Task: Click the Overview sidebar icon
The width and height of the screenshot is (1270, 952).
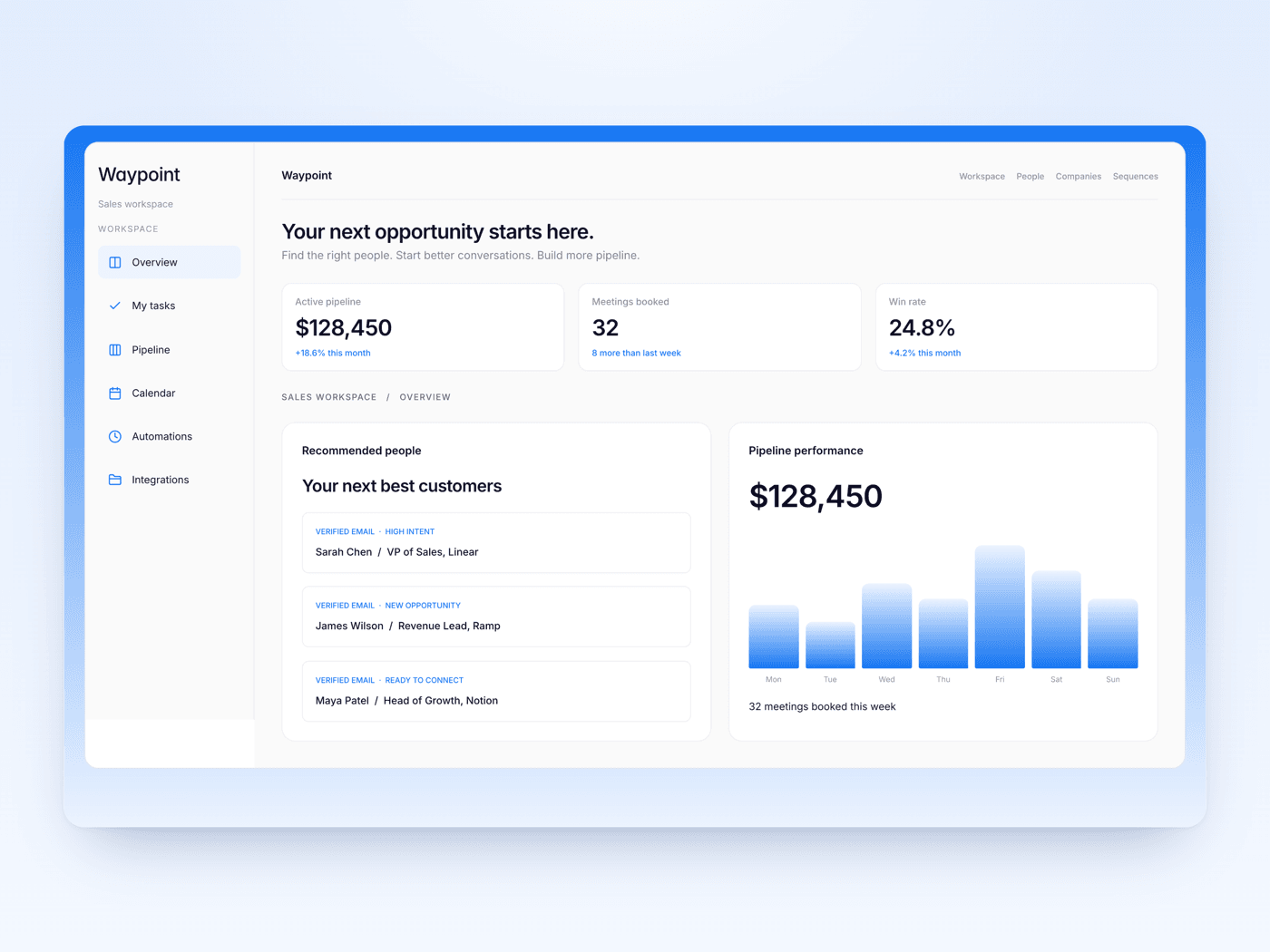Action: [x=115, y=262]
